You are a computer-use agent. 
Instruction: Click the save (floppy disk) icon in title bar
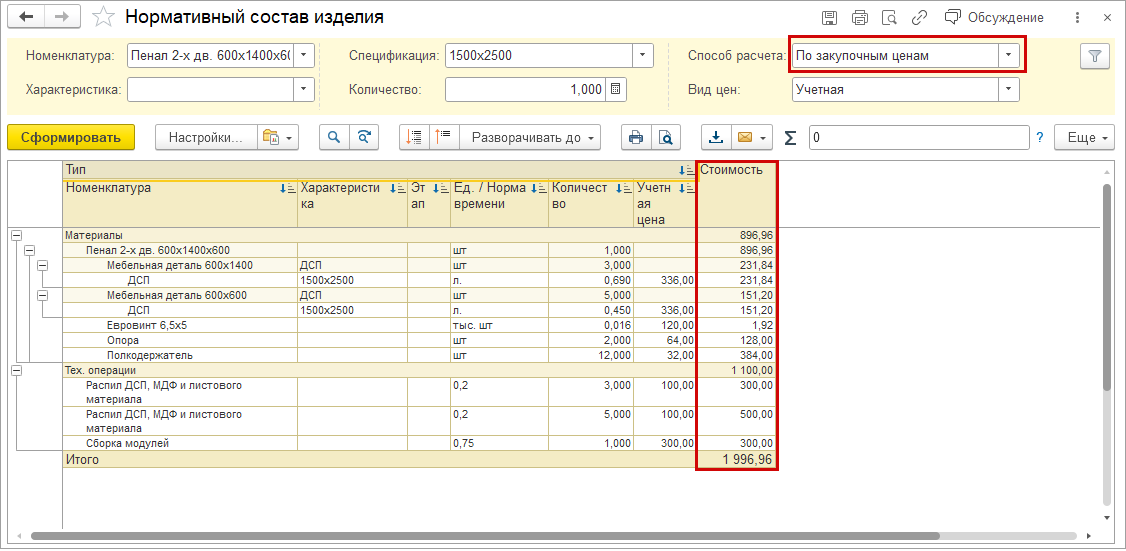(829, 17)
